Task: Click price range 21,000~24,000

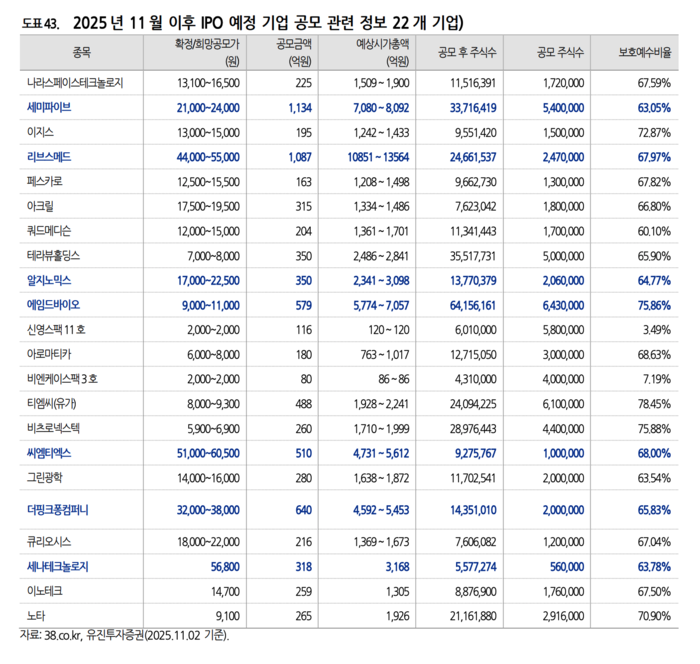Action: (208, 108)
